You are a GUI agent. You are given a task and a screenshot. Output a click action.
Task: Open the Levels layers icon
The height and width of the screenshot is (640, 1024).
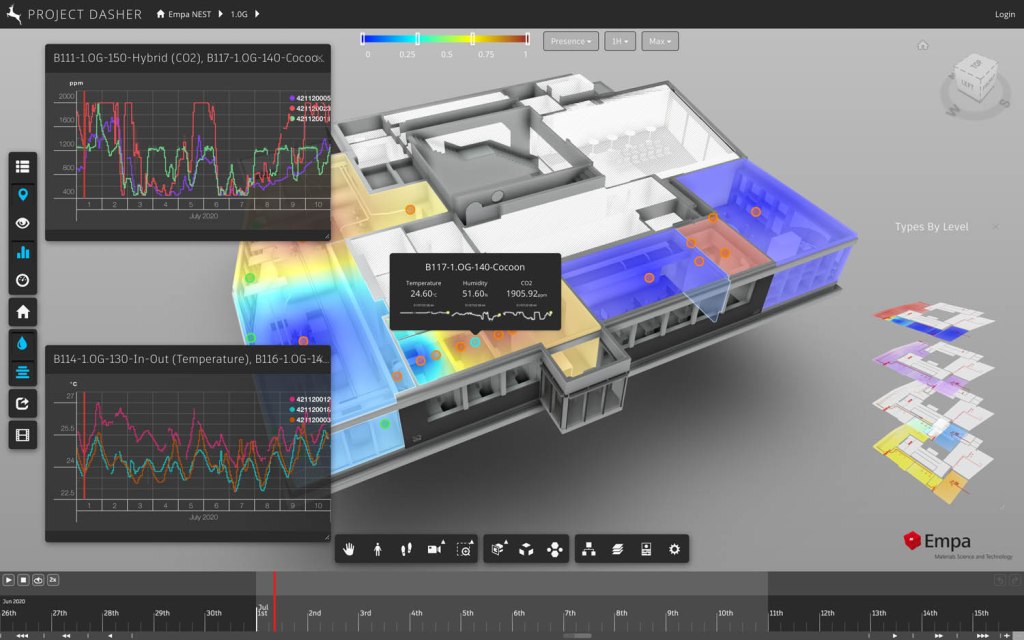(x=618, y=549)
